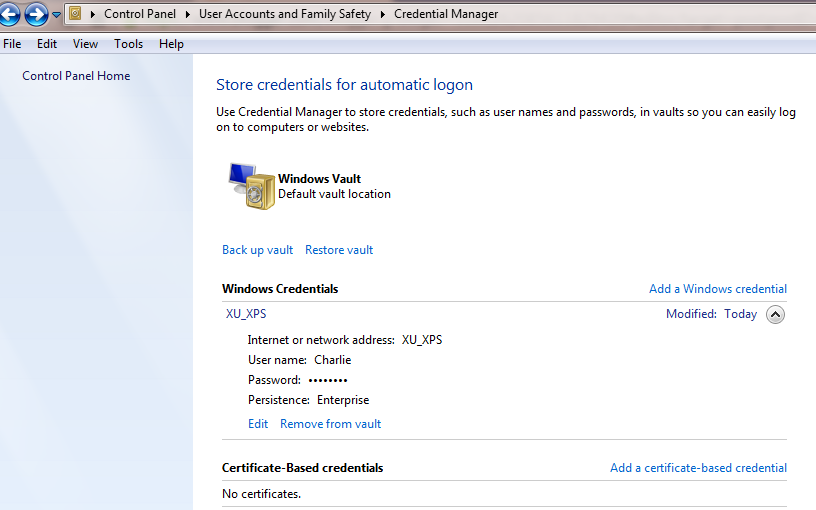816x510 pixels.
Task: Click the Windows Vault safe icon
Action: (252, 186)
